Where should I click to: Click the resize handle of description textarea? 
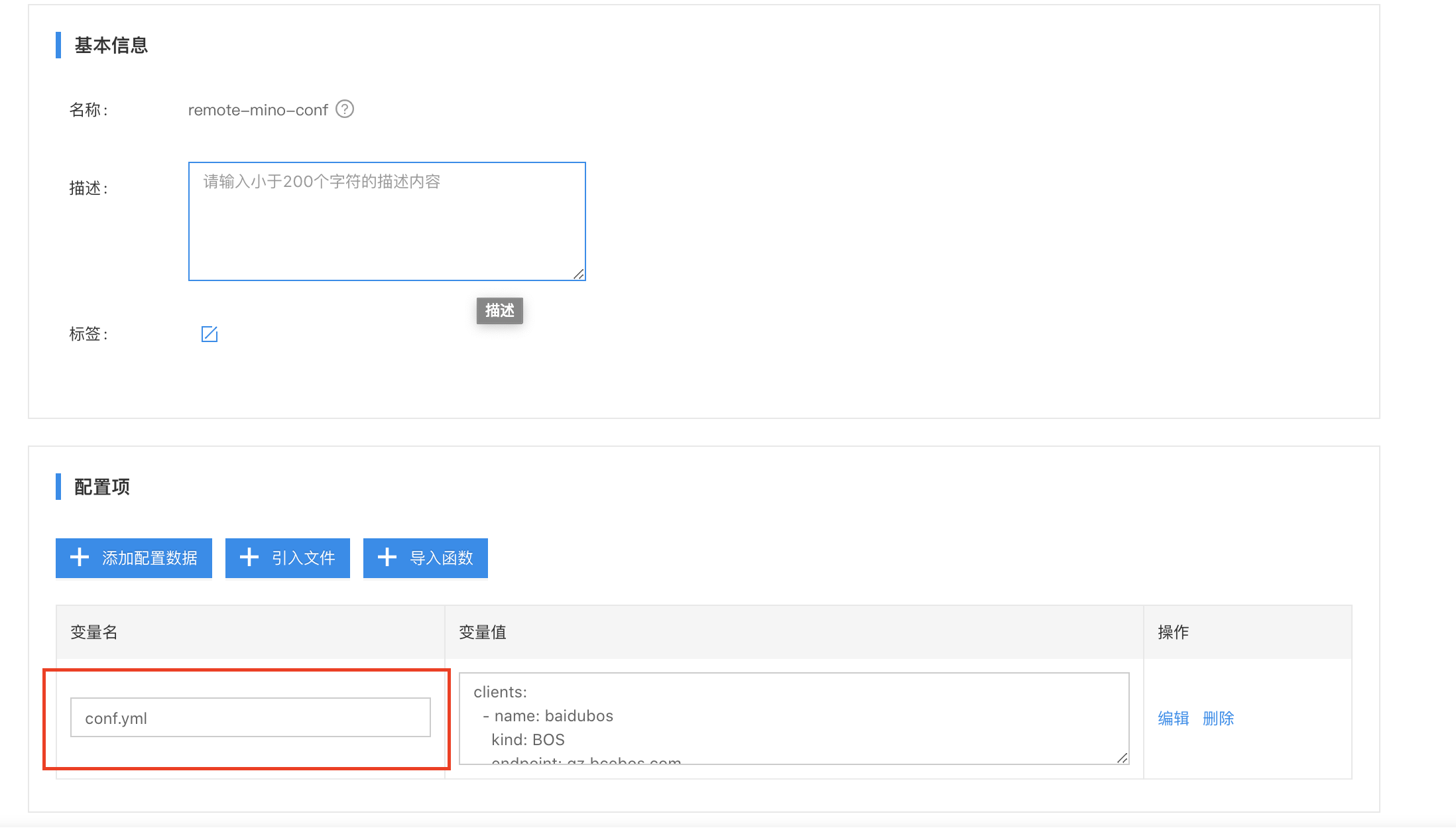pyautogui.click(x=579, y=274)
